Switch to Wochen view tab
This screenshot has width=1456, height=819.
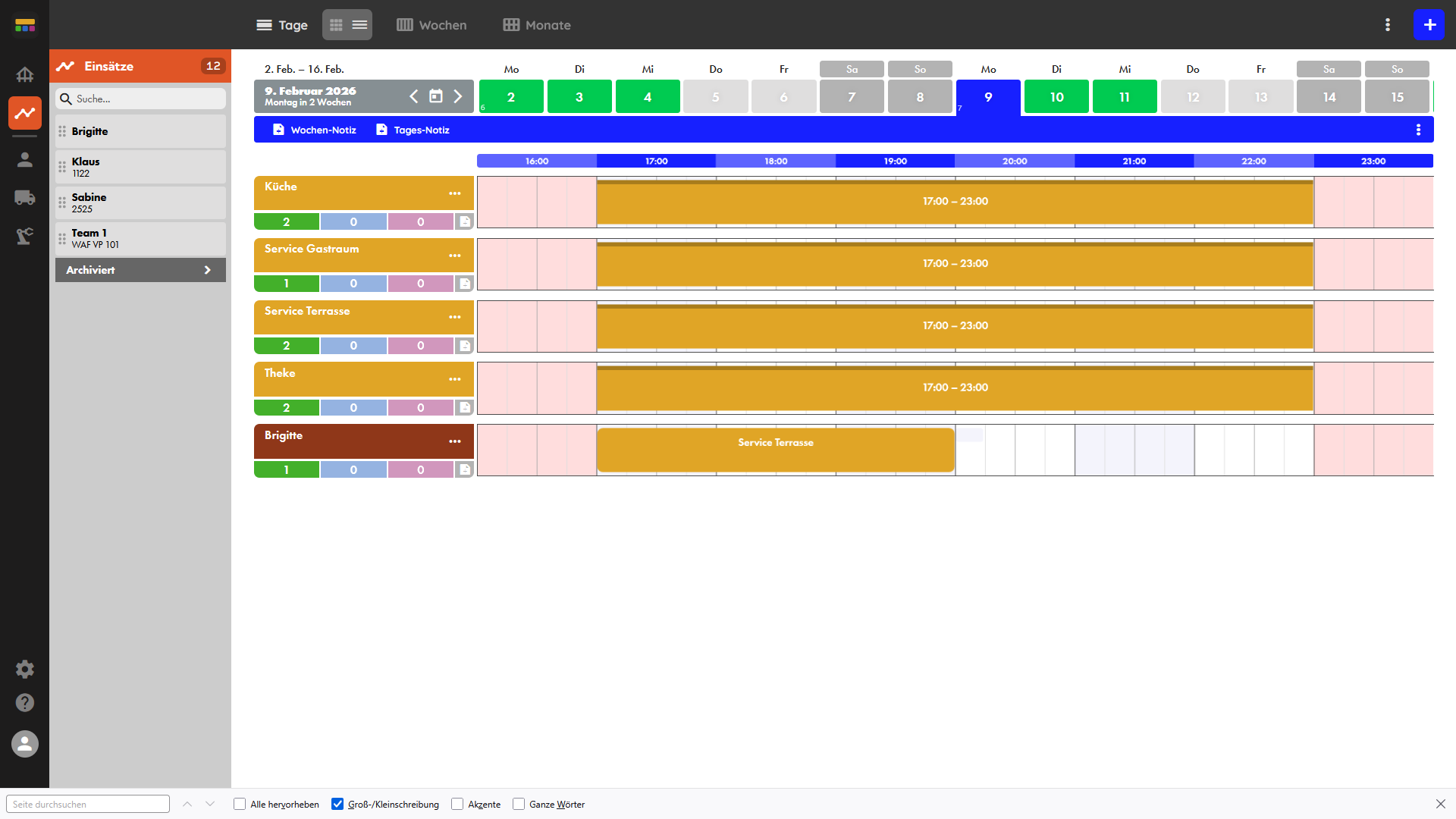[x=431, y=25]
